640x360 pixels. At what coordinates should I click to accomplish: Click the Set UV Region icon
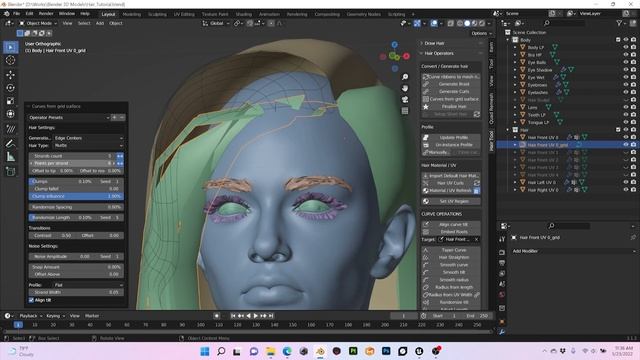(x=426, y=201)
